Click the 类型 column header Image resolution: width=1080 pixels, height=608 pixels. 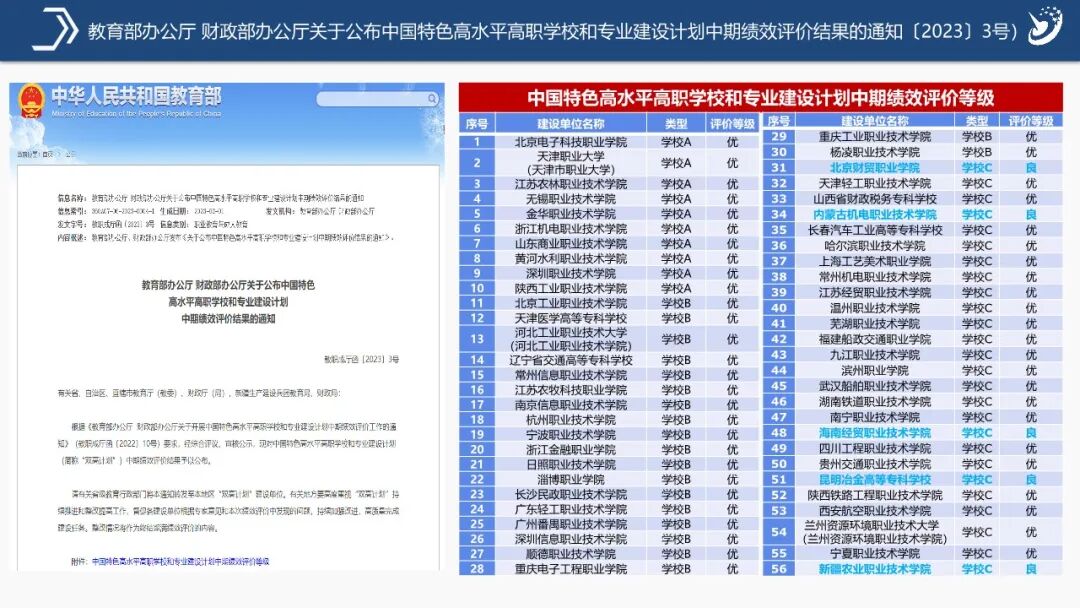click(x=680, y=122)
